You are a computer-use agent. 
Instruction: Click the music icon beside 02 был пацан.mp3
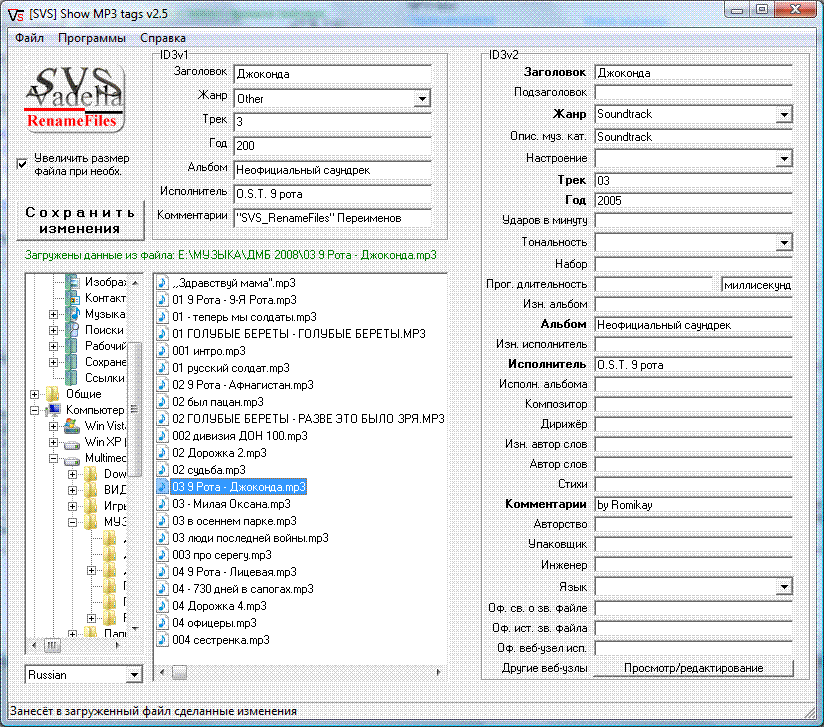[163, 402]
